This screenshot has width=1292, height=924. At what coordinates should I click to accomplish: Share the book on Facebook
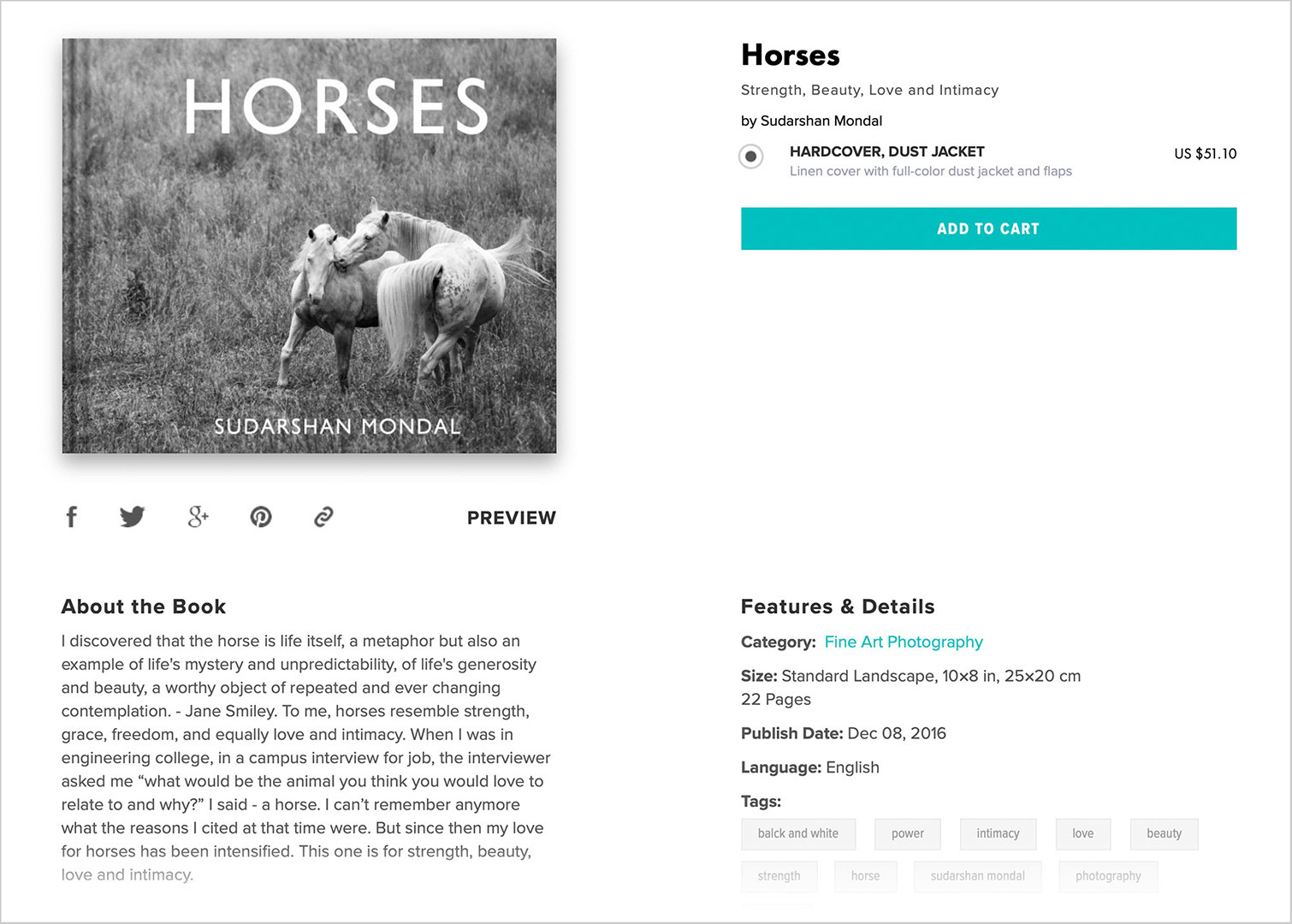[x=72, y=517]
